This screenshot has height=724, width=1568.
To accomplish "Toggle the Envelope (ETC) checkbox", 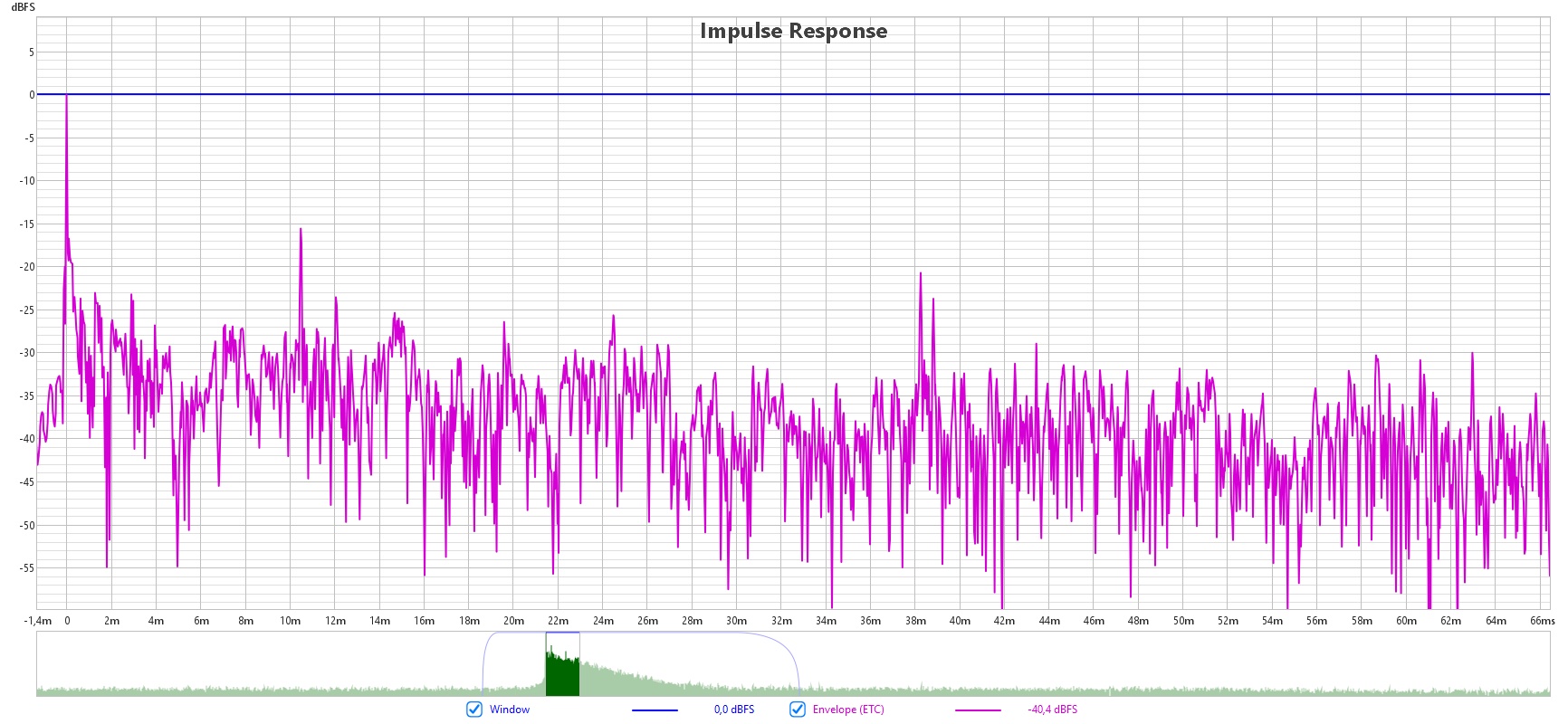I will pos(798,710).
